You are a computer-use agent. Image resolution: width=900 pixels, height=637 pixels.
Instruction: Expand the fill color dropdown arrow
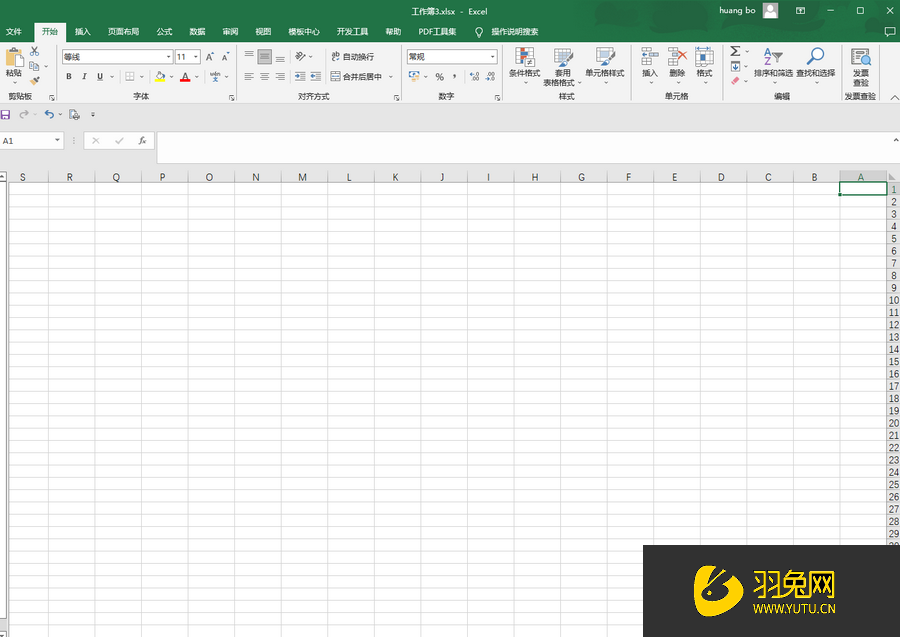point(171,76)
